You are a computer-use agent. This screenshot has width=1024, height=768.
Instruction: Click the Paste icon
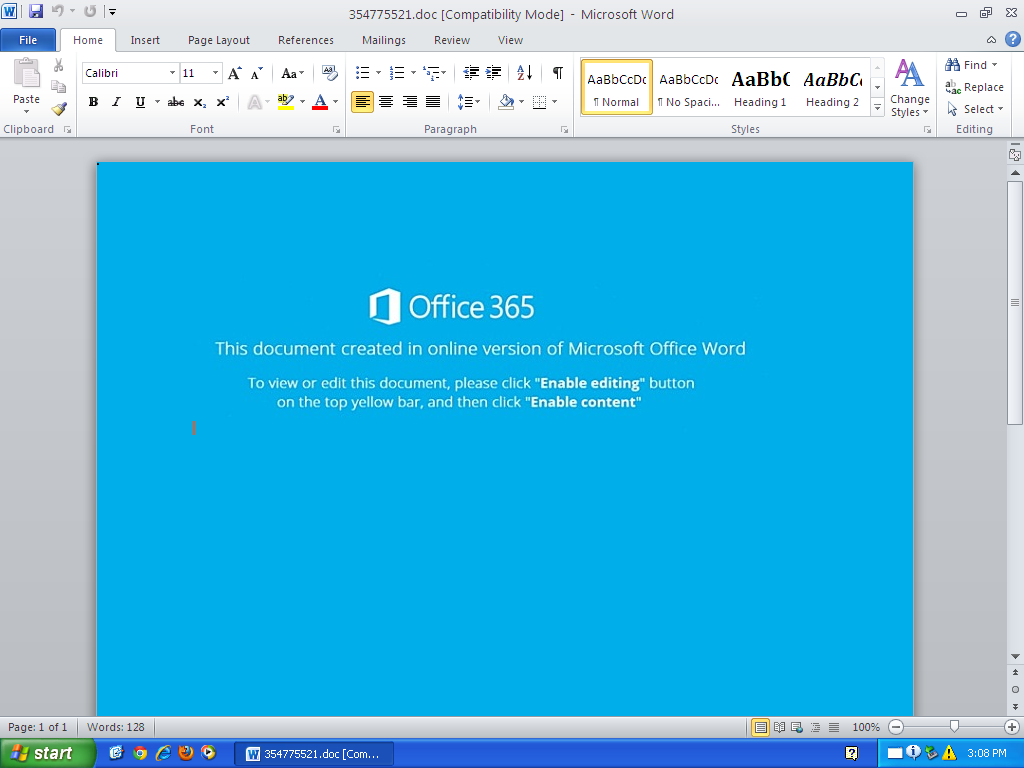(26, 73)
